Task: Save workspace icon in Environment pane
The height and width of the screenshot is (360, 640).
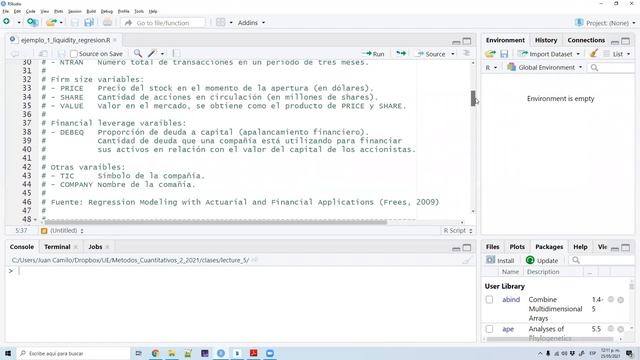Action: coord(504,54)
